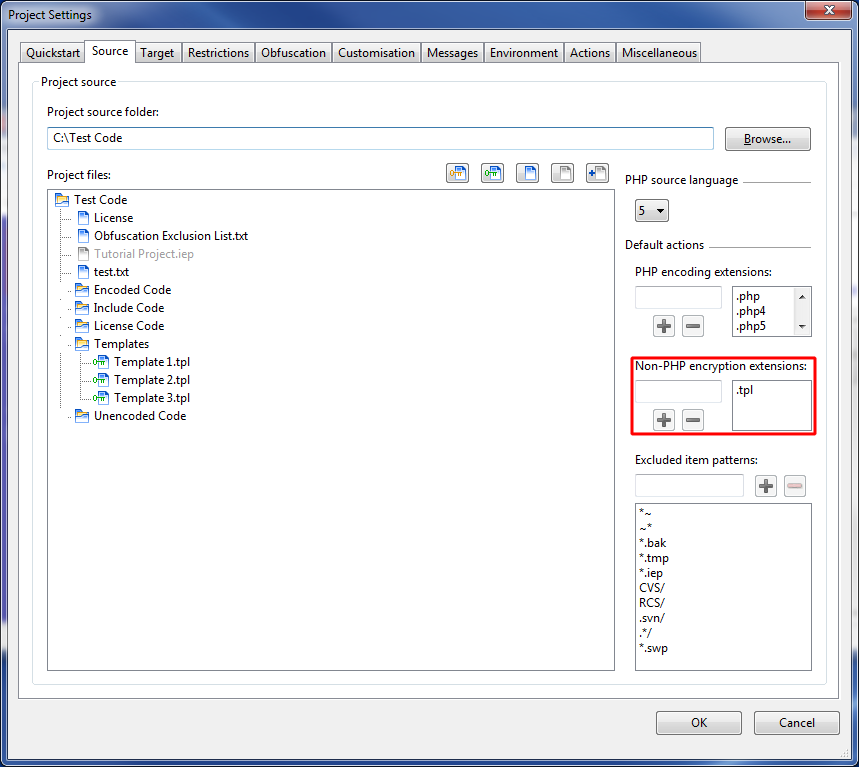Select Template 2.tpl in project files
This screenshot has height=767, width=859.
[151, 380]
